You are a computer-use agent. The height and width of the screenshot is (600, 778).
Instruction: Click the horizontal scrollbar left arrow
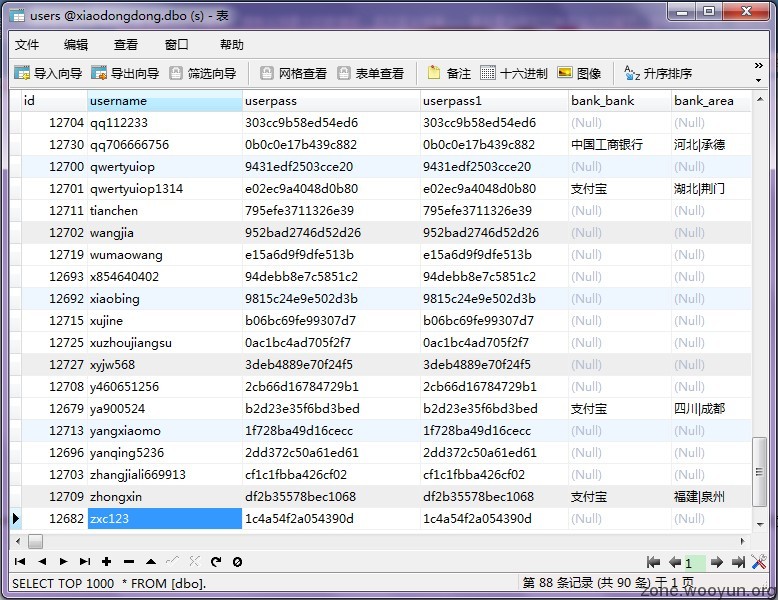(18, 541)
